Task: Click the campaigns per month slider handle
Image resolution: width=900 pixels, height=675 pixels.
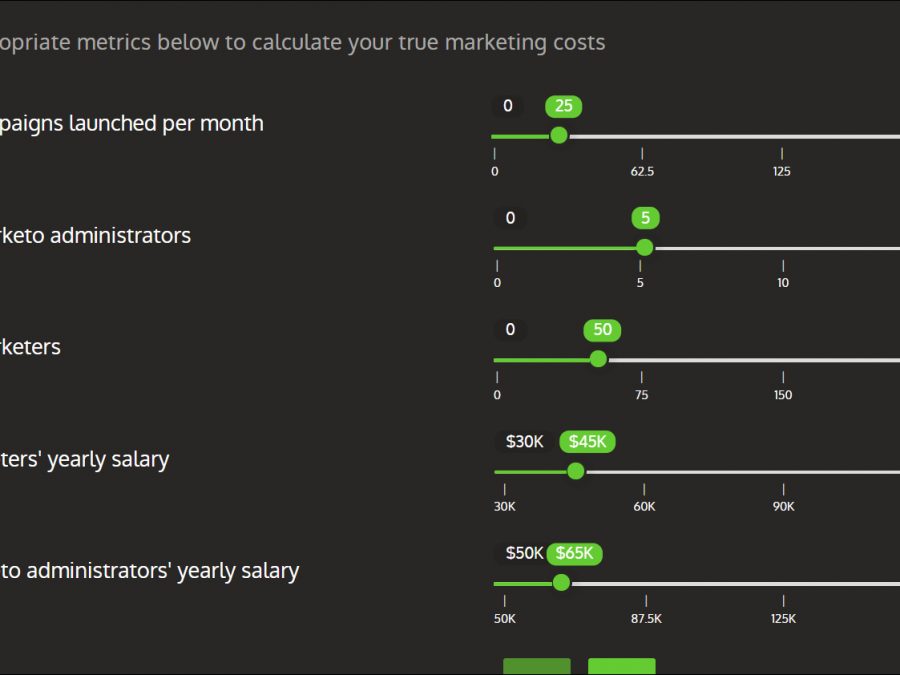Action: 559,136
